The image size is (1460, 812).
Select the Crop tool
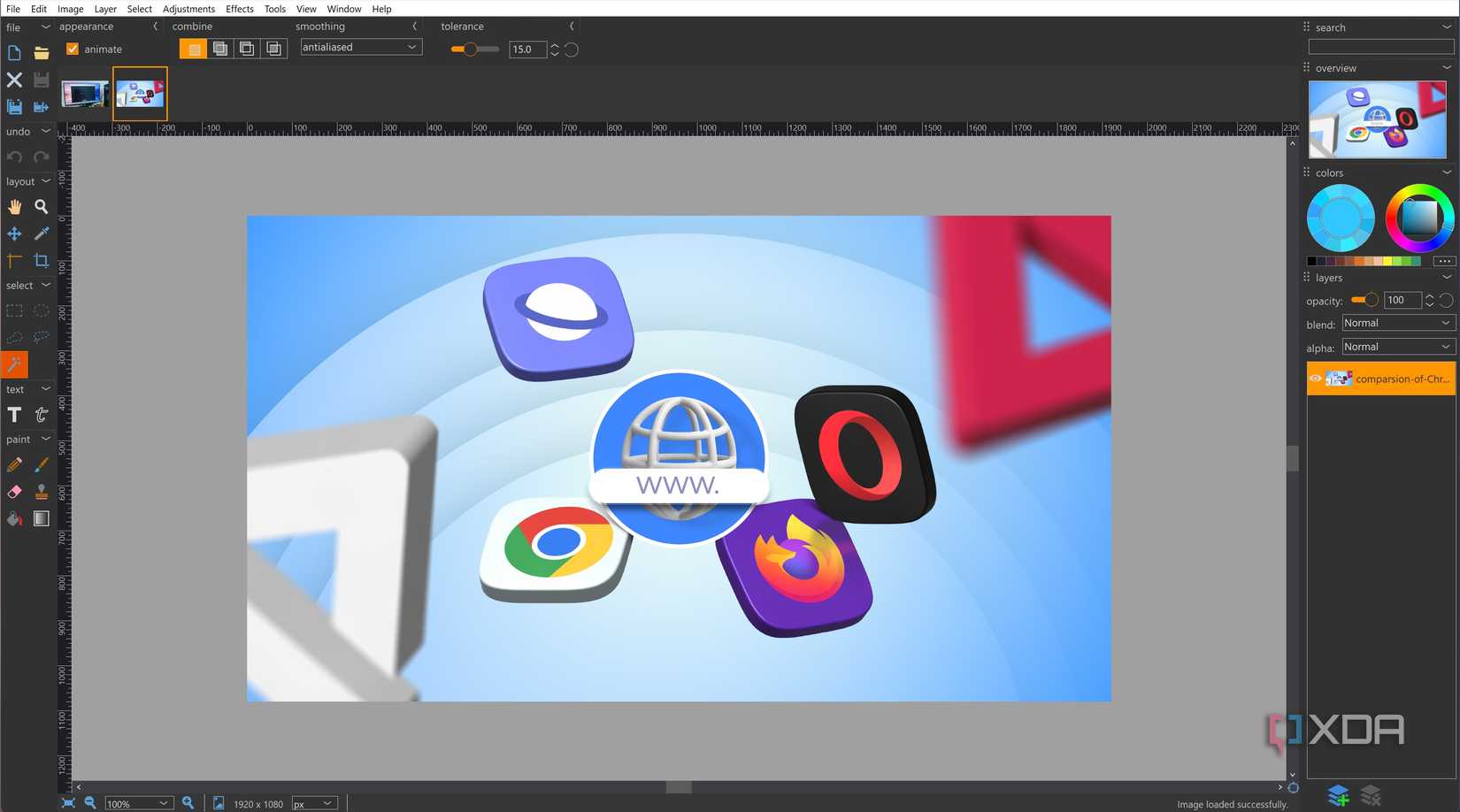[x=41, y=260]
